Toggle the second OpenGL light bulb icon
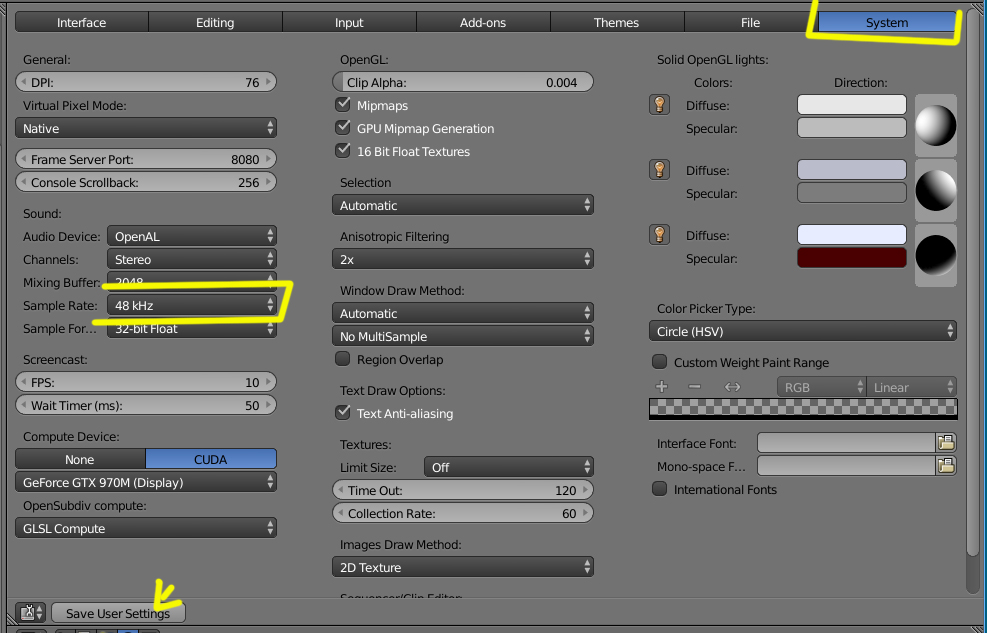 tap(659, 170)
